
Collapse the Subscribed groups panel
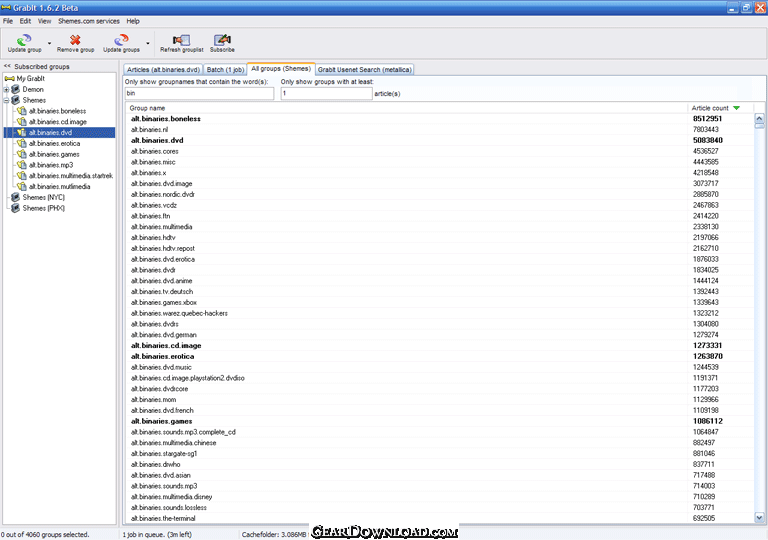(7, 66)
